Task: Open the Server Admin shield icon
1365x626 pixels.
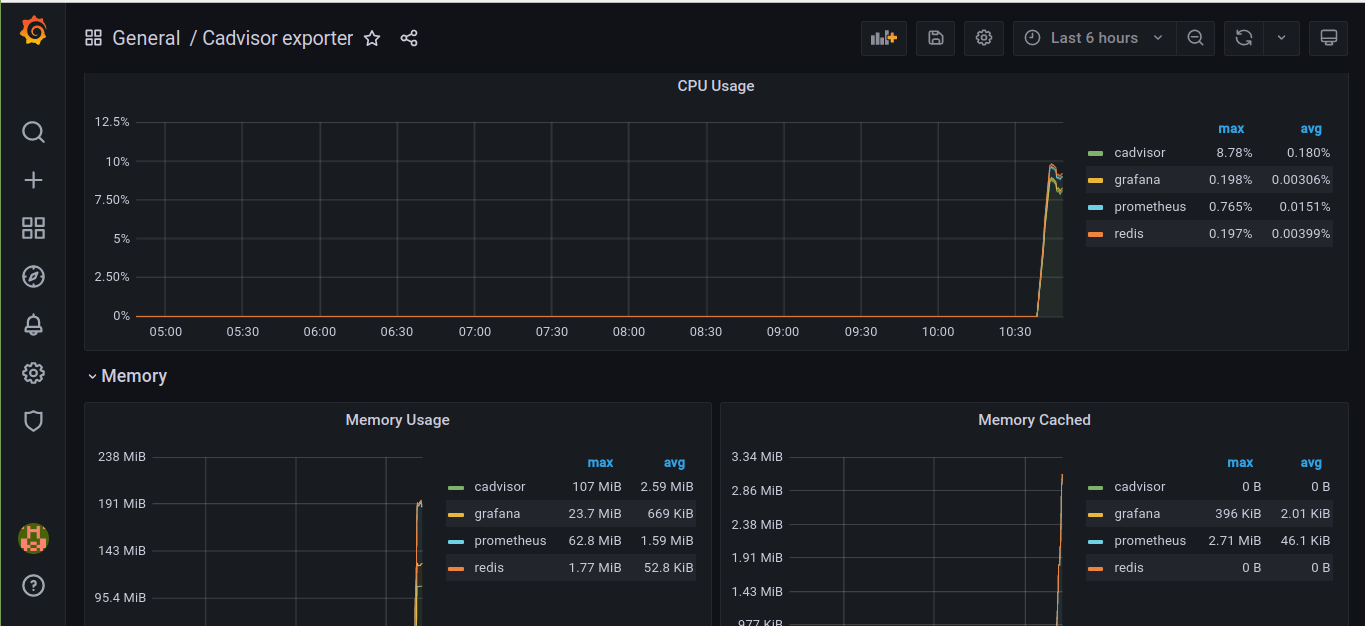Action: pyautogui.click(x=33, y=421)
